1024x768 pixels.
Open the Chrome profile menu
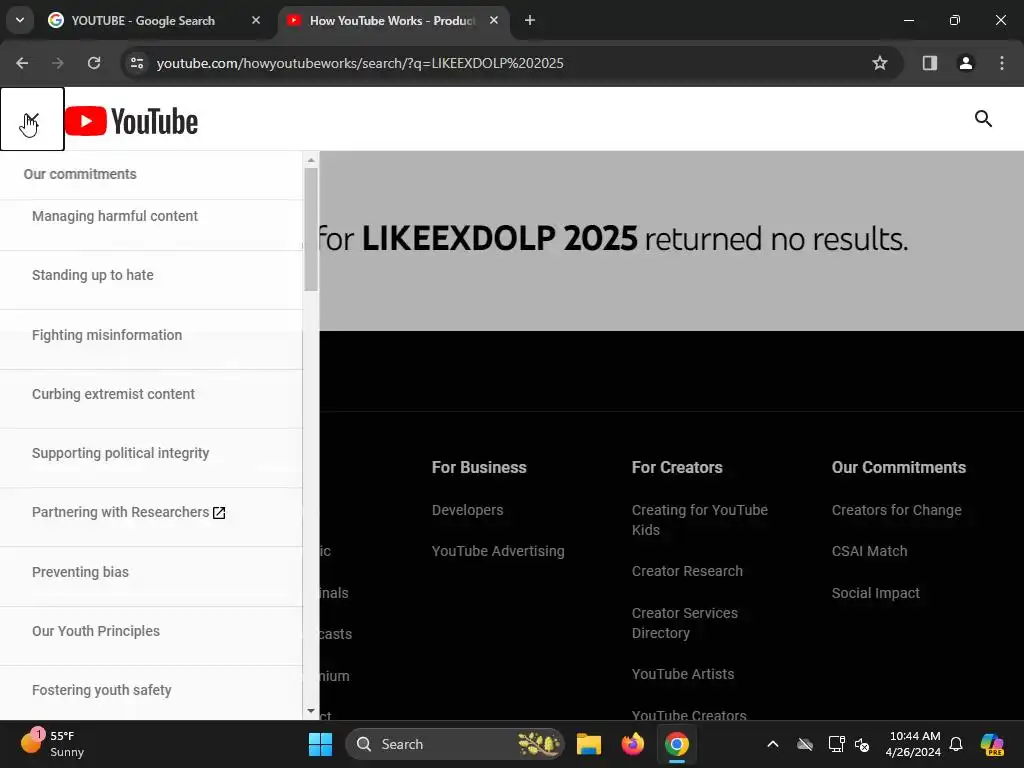[965, 63]
